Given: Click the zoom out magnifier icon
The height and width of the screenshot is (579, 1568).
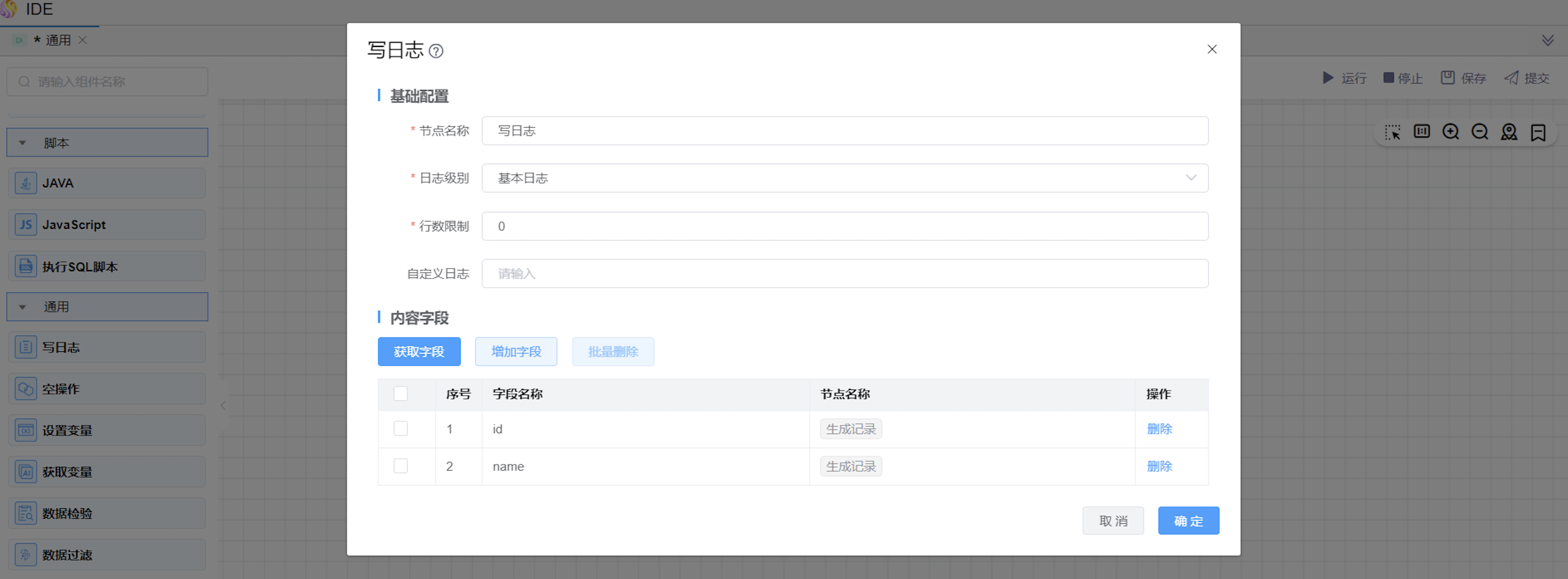Looking at the screenshot, I should click(1480, 132).
